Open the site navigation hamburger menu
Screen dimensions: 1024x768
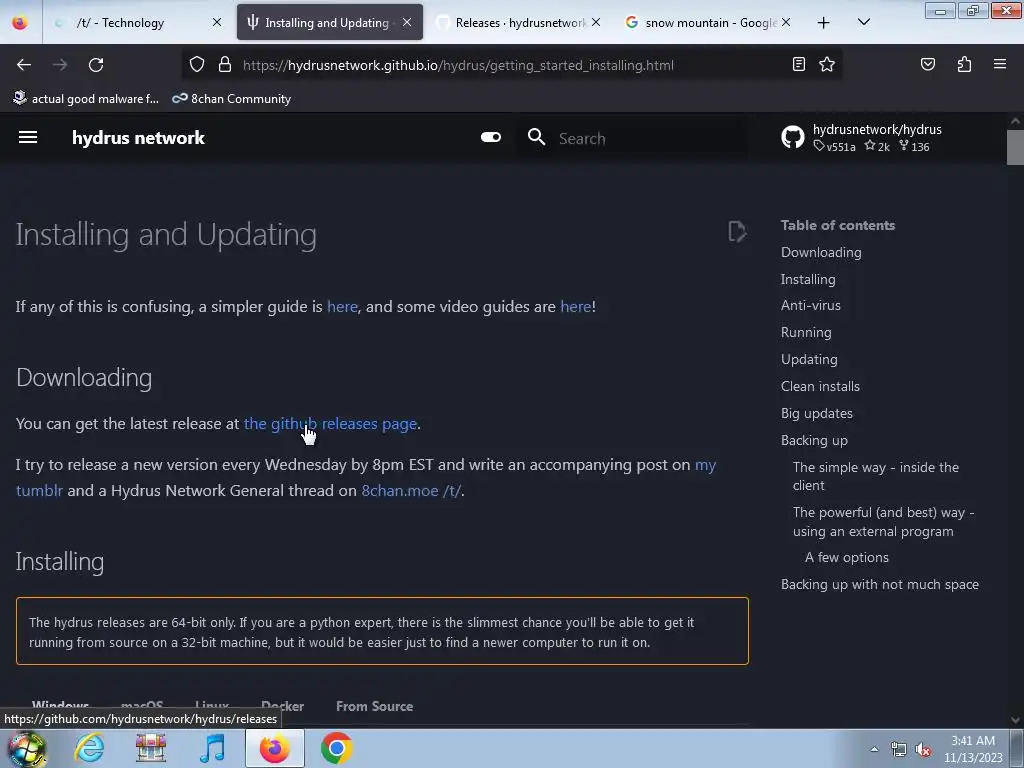[28, 137]
